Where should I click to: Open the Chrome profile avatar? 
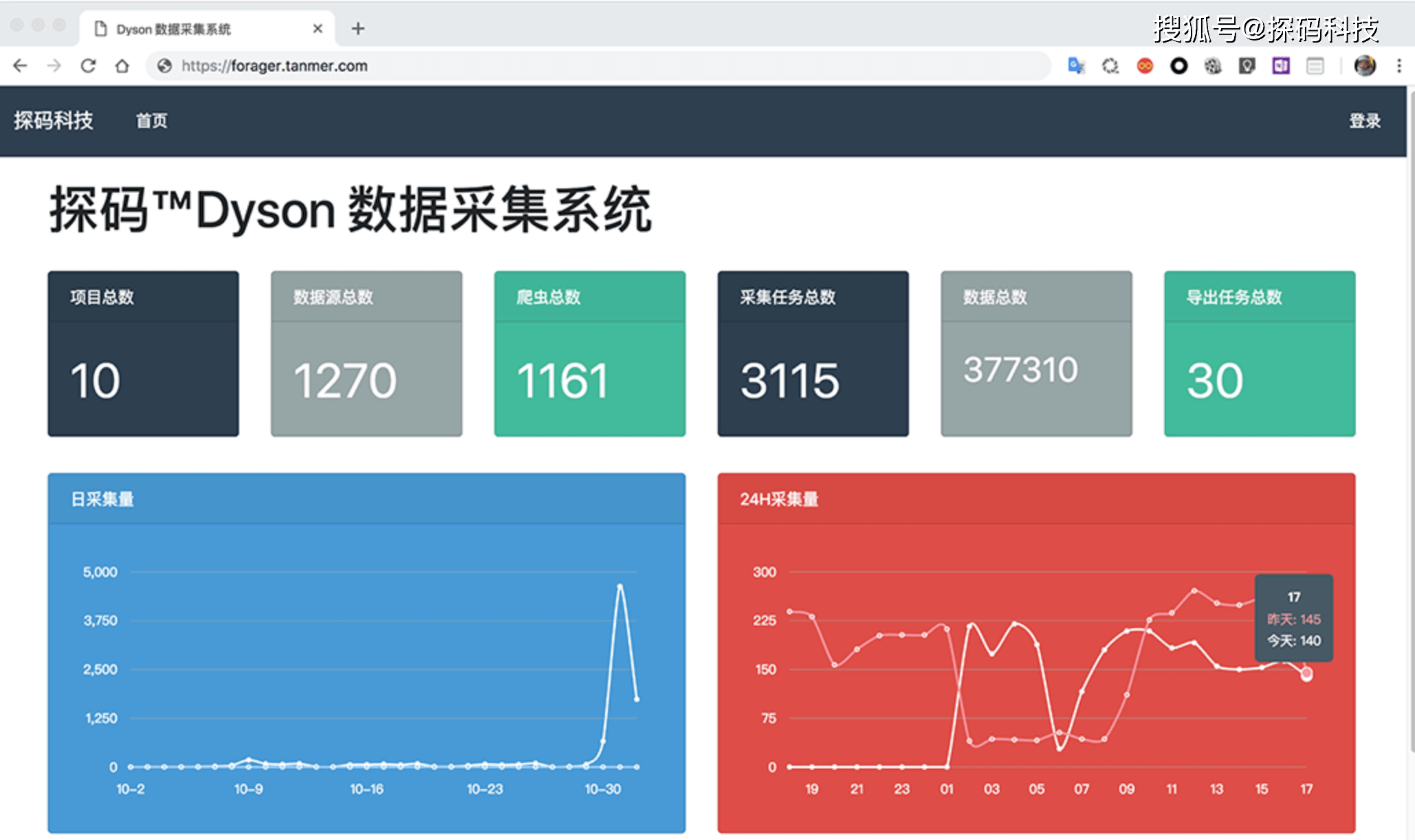(1365, 66)
